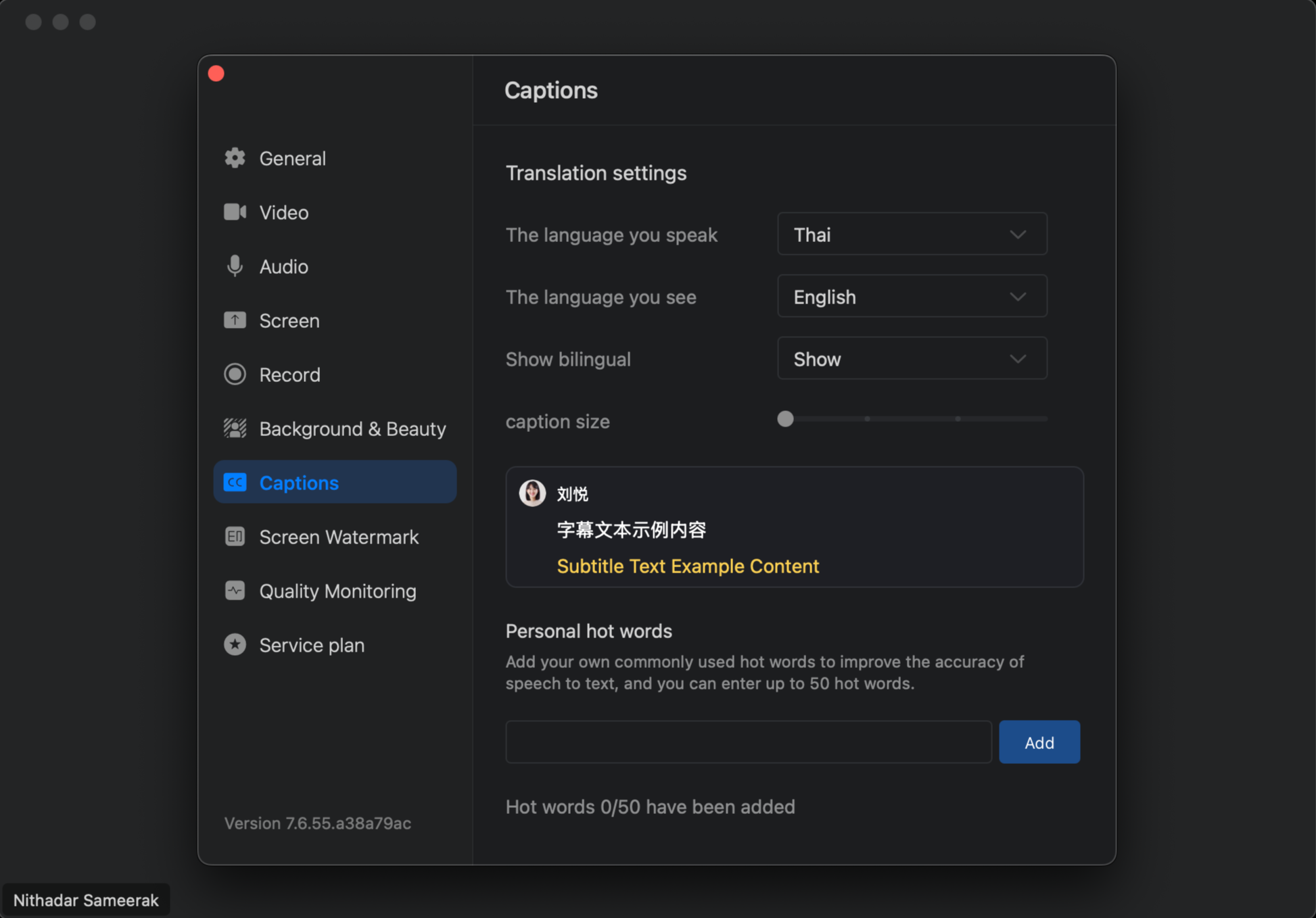Switch to the Background & Beauty section
Screen dimensions: 1316x918
[x=352, y=429]
